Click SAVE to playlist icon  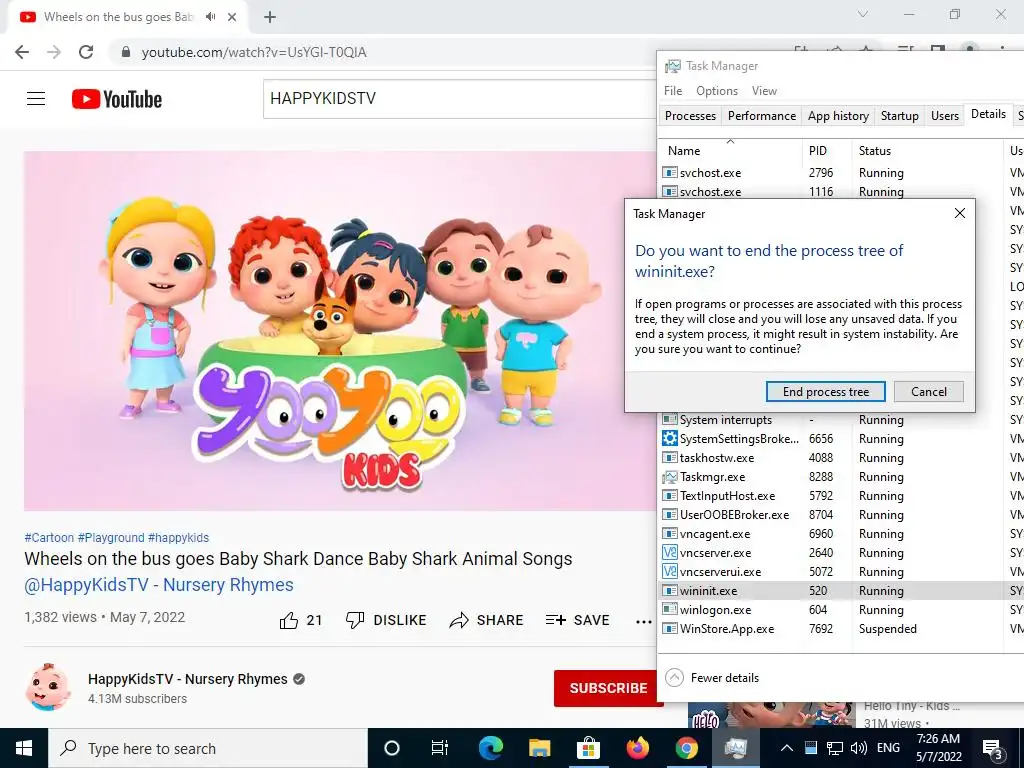click(x=577, y=620)
